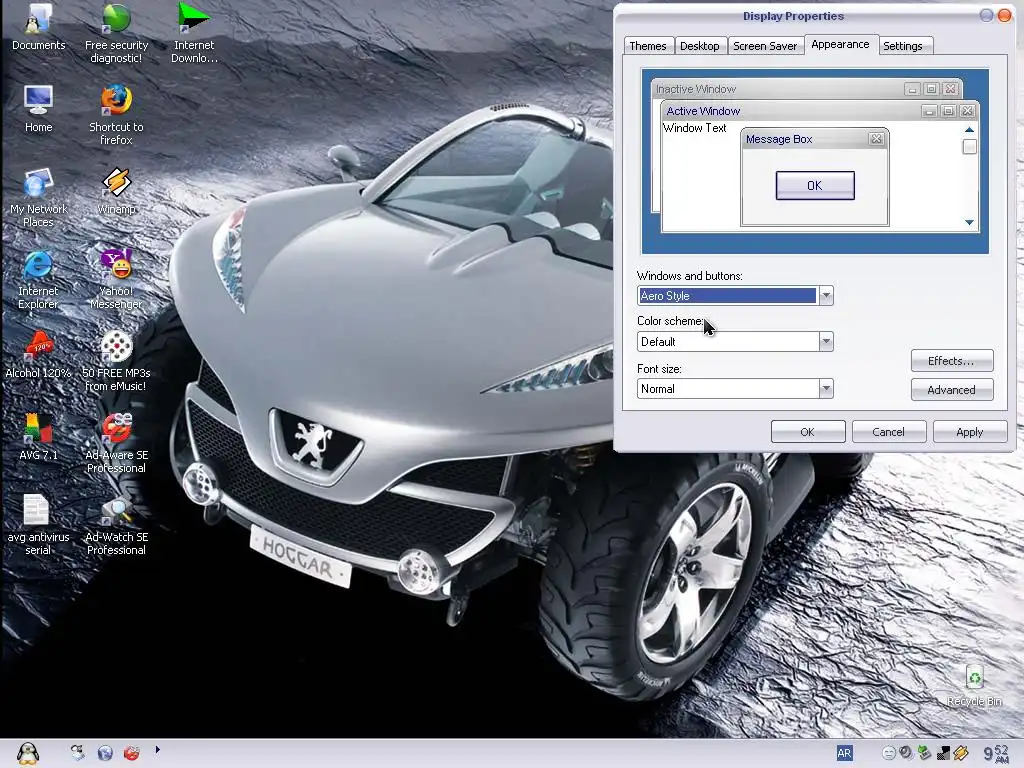Open 50 FREE MP3s from eMusic icon
The image size is (1024, 768).
pyautogui.click(x=116, y=361)
